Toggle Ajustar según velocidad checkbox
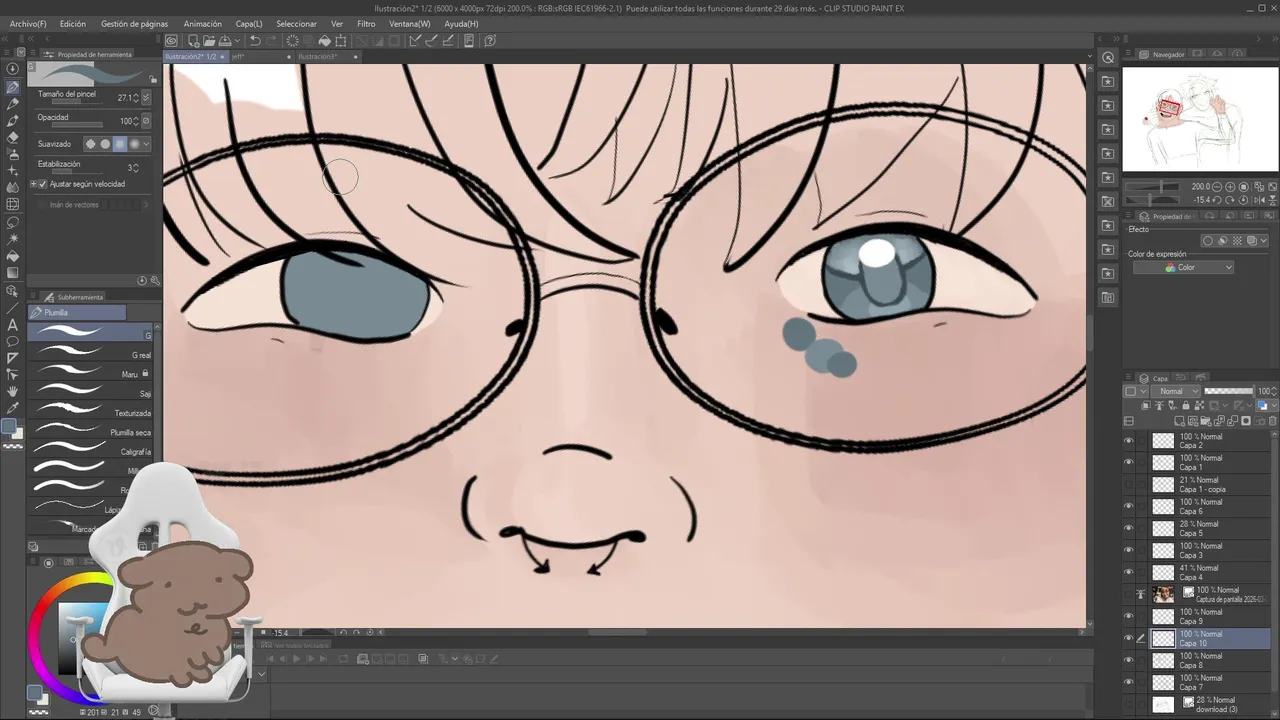 click(43, 184)
